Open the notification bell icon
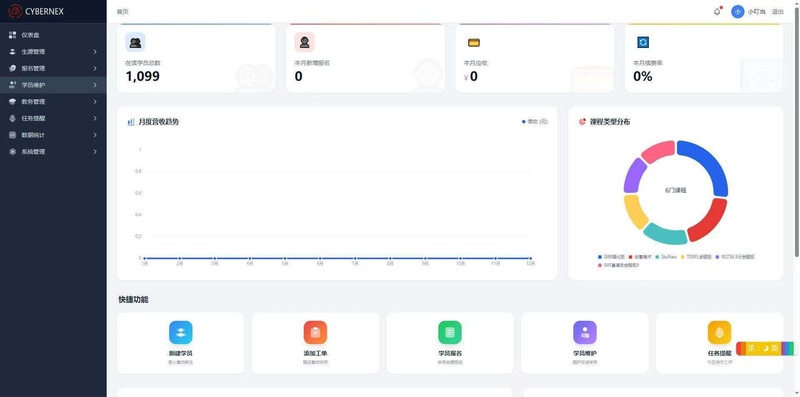Screen dimensions: 800x397 [x=717, y=11]
